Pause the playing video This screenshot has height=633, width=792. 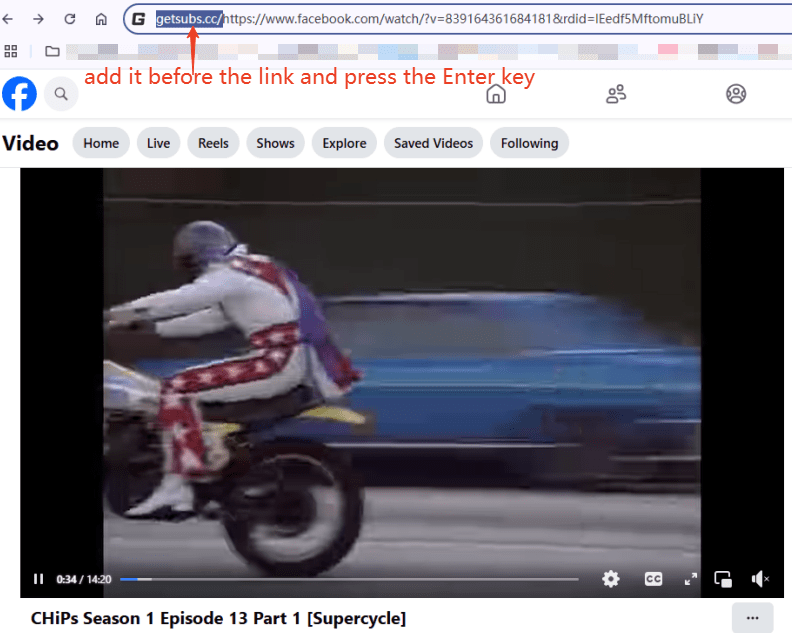[38, 579]
